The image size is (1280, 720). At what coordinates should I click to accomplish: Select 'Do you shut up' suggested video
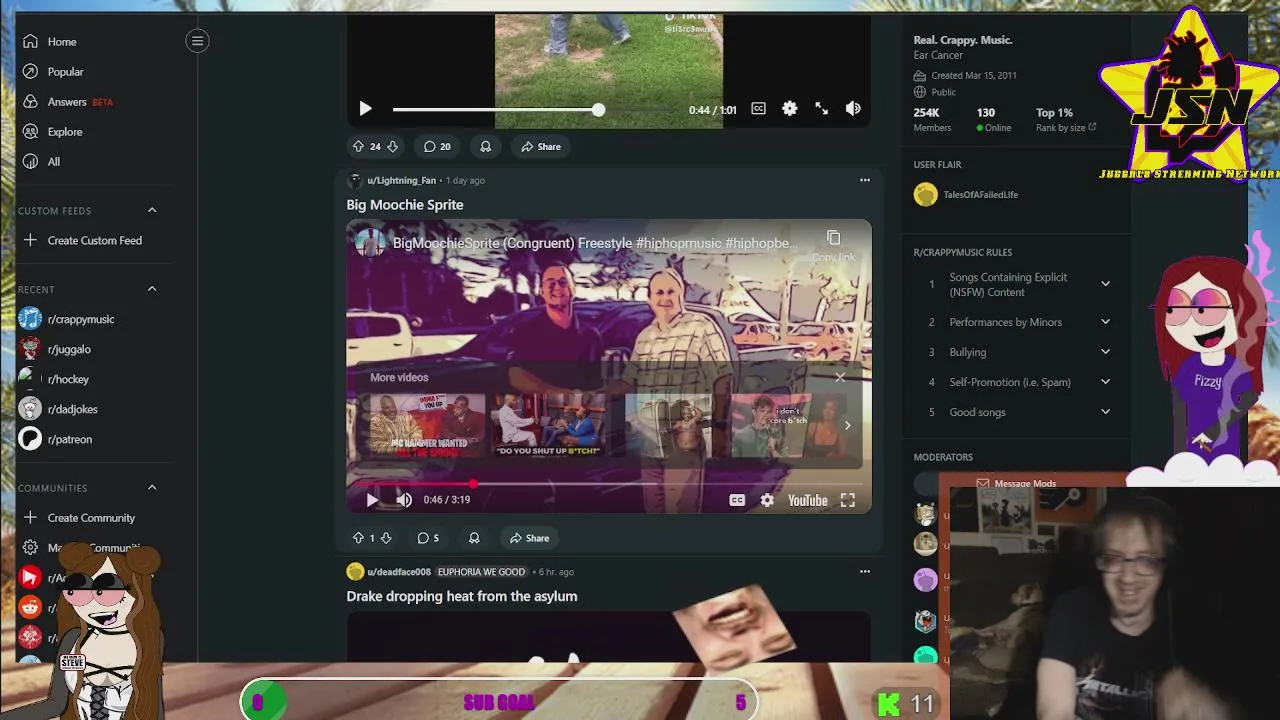(x=548, y=425)
